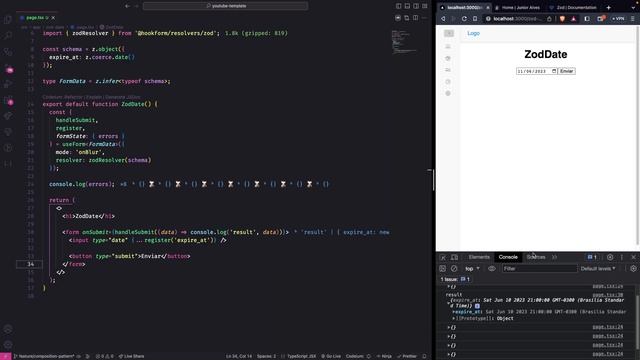Toggle device toolbar in DevTools
This screenshot has width=640, height=360.
[454, 257]
